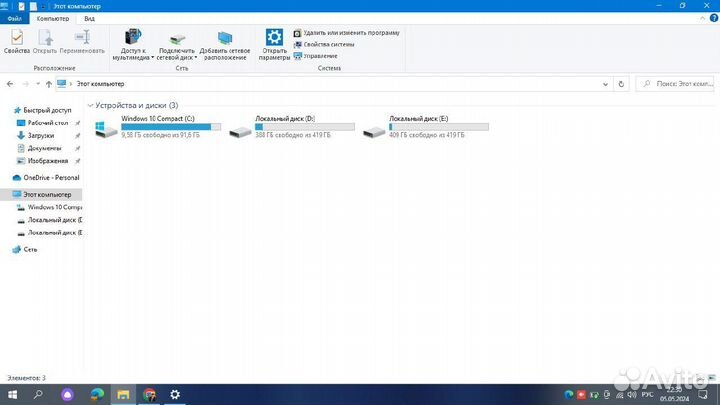Click the Windows Start button on taskbar
This screenshot has width=720, height=405.
pos(12,394)
